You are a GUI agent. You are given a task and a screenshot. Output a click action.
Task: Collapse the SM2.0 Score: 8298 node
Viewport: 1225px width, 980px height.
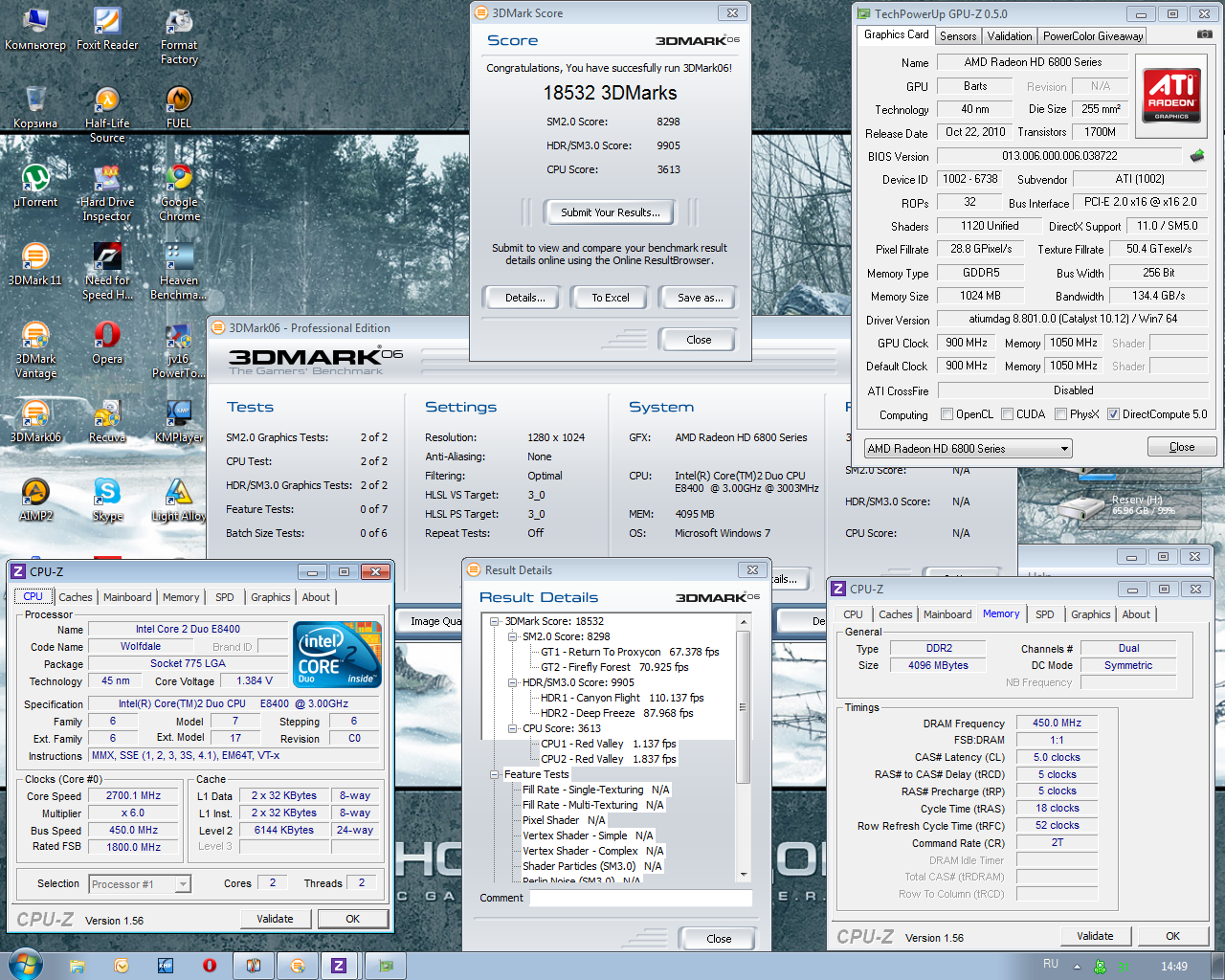pyautogui.click(x=513, y=636)
